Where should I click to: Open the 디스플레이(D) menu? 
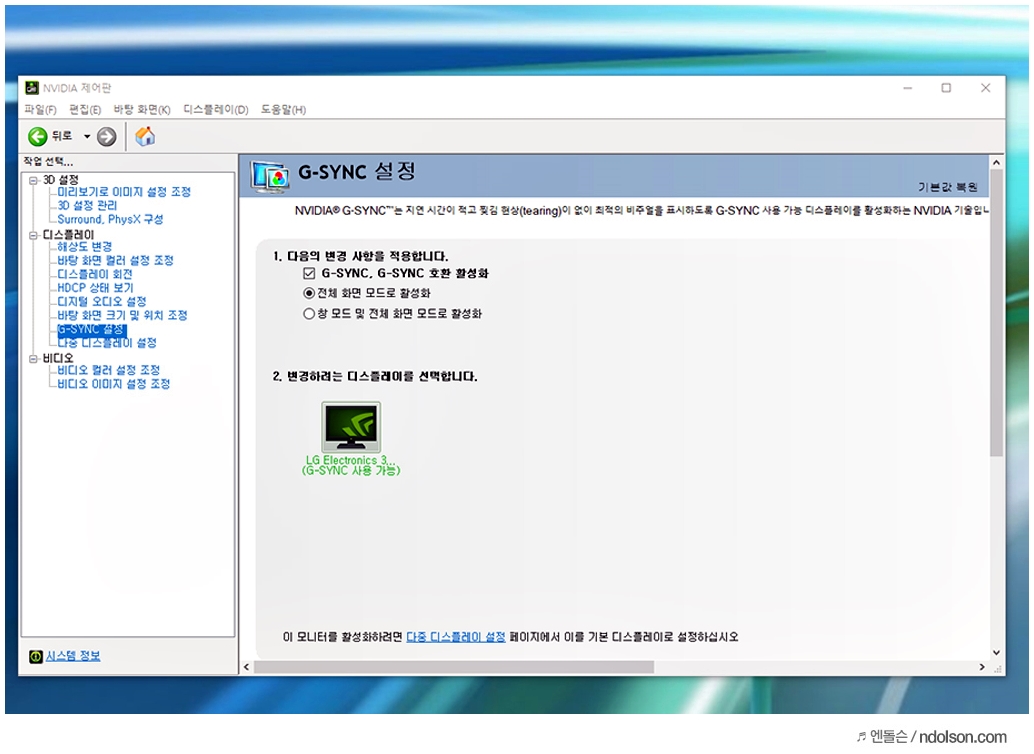coord(216,110)
